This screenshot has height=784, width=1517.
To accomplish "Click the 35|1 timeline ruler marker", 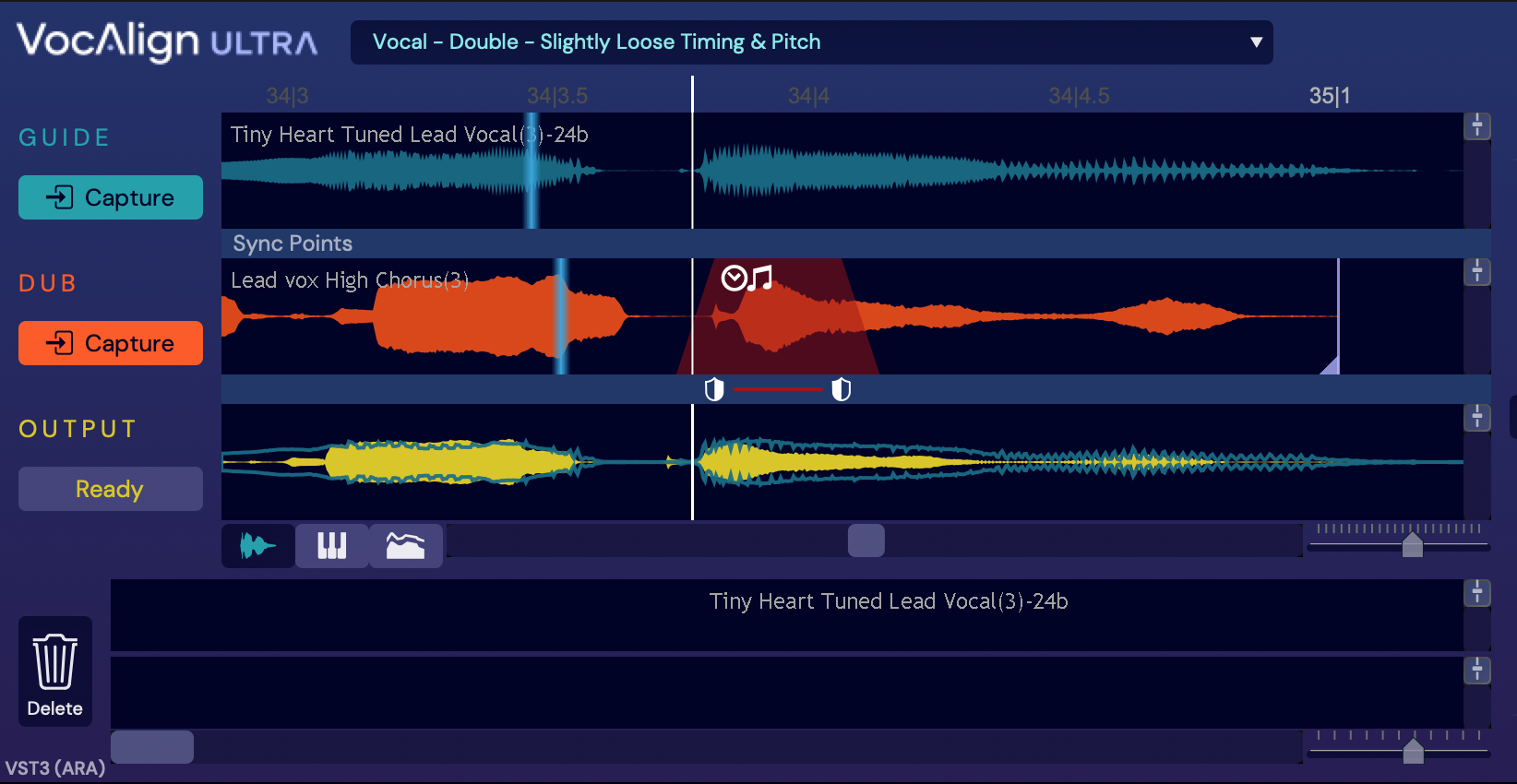I will (x=1329, y=96).
